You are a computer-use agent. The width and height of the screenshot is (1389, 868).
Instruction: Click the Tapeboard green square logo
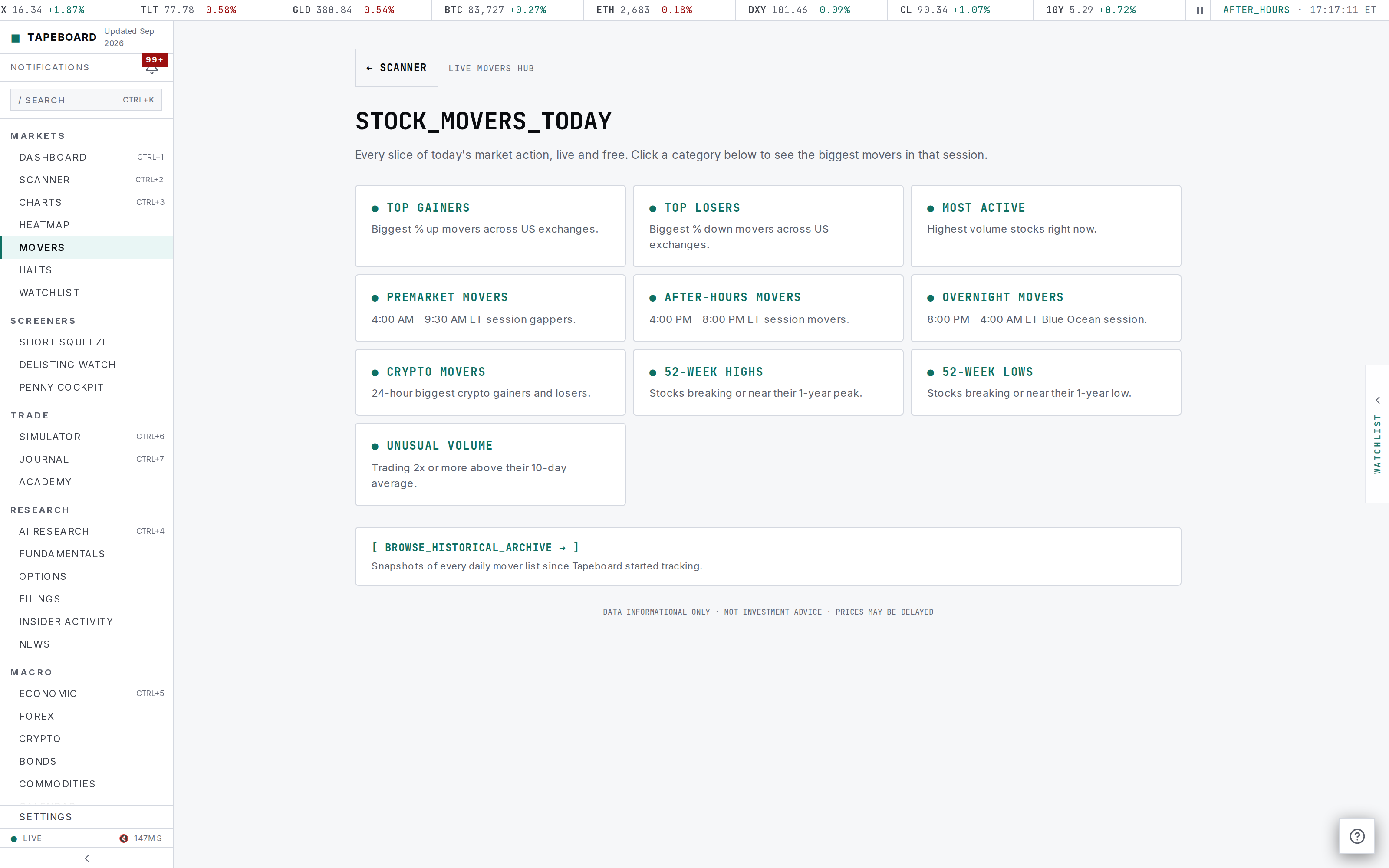coord(16,38)
